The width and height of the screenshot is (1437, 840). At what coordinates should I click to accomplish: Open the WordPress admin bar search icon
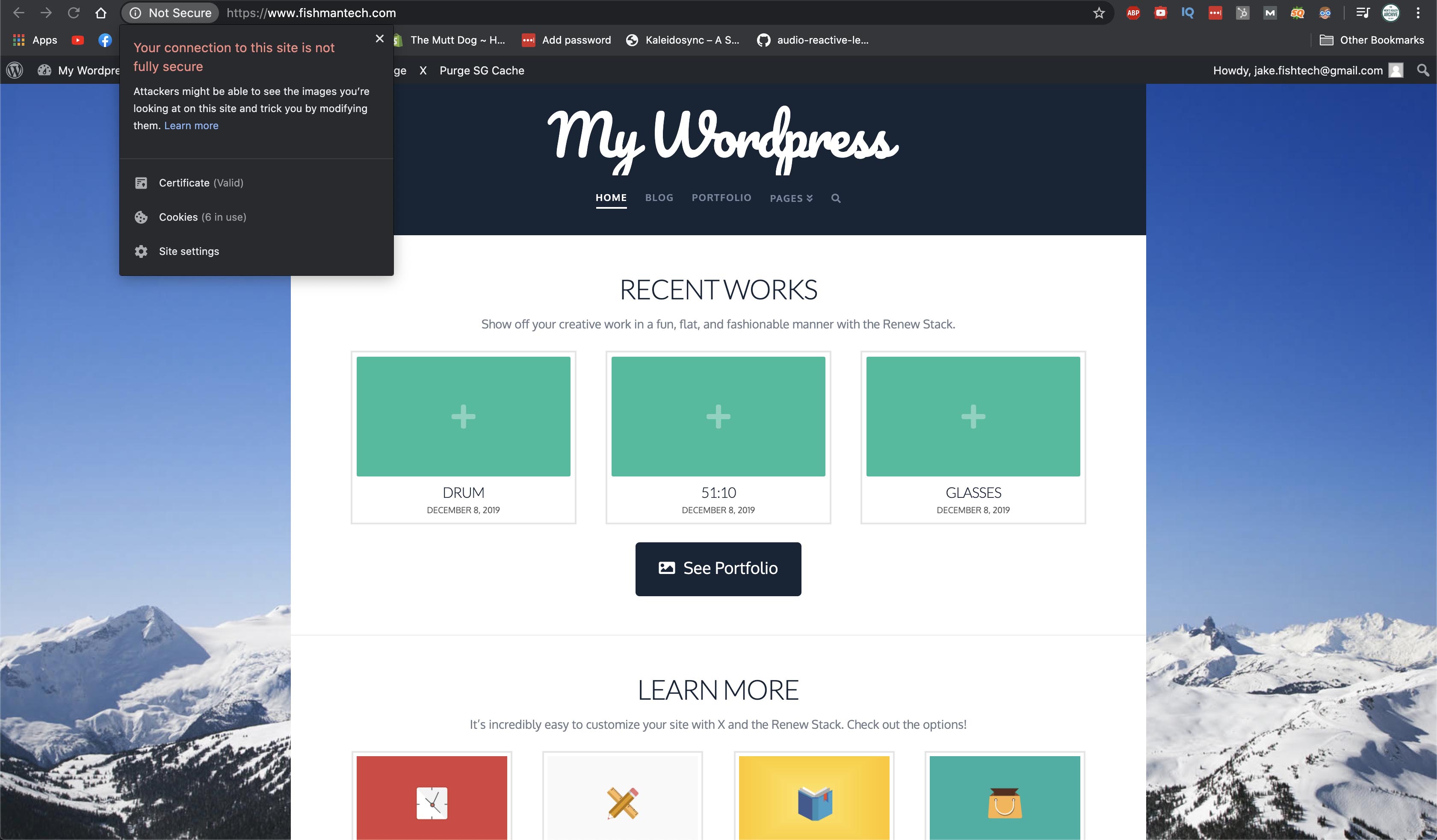click(x=1423, y=70)
